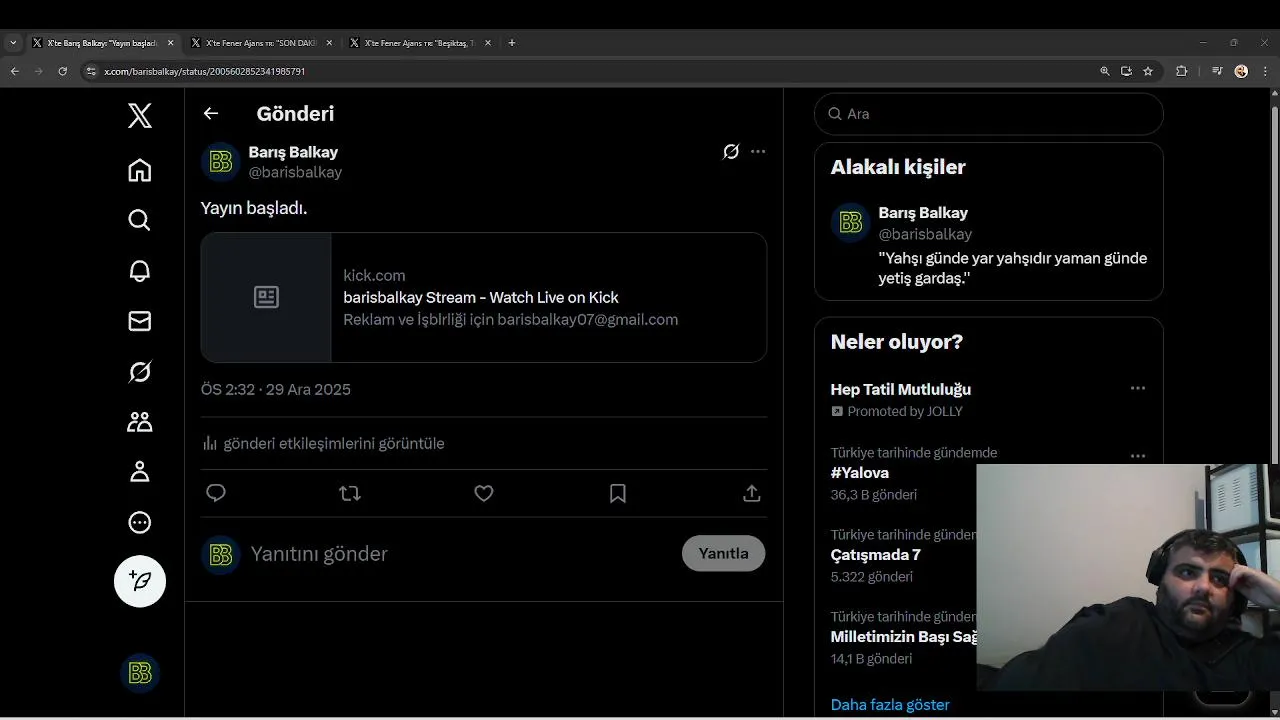Click Barış Balkay avatar on the post
The width and height of the screenshot is (1280, 720).
221,162
